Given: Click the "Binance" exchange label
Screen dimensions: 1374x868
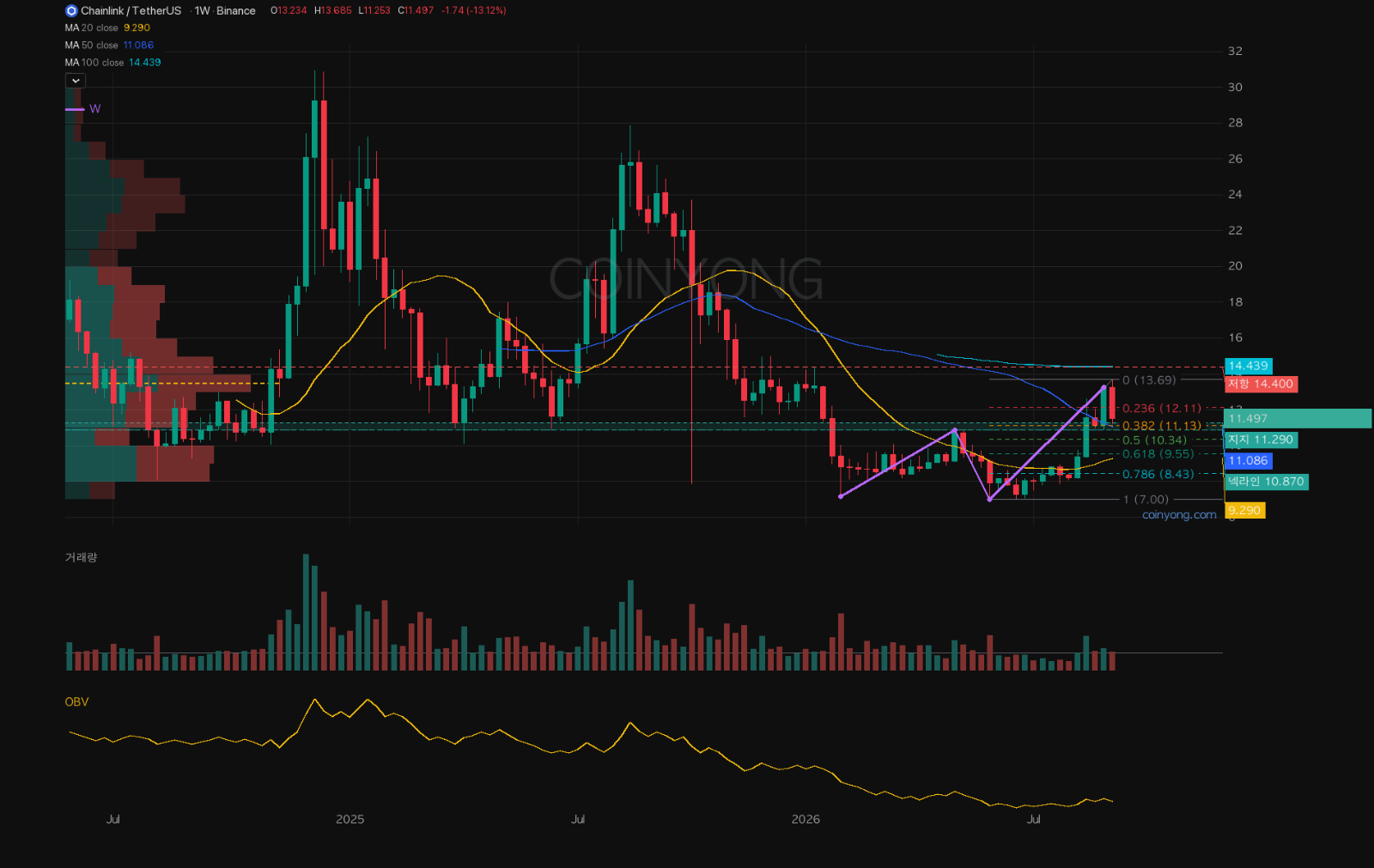Looking at the screenshot, I should coord(236,11).
